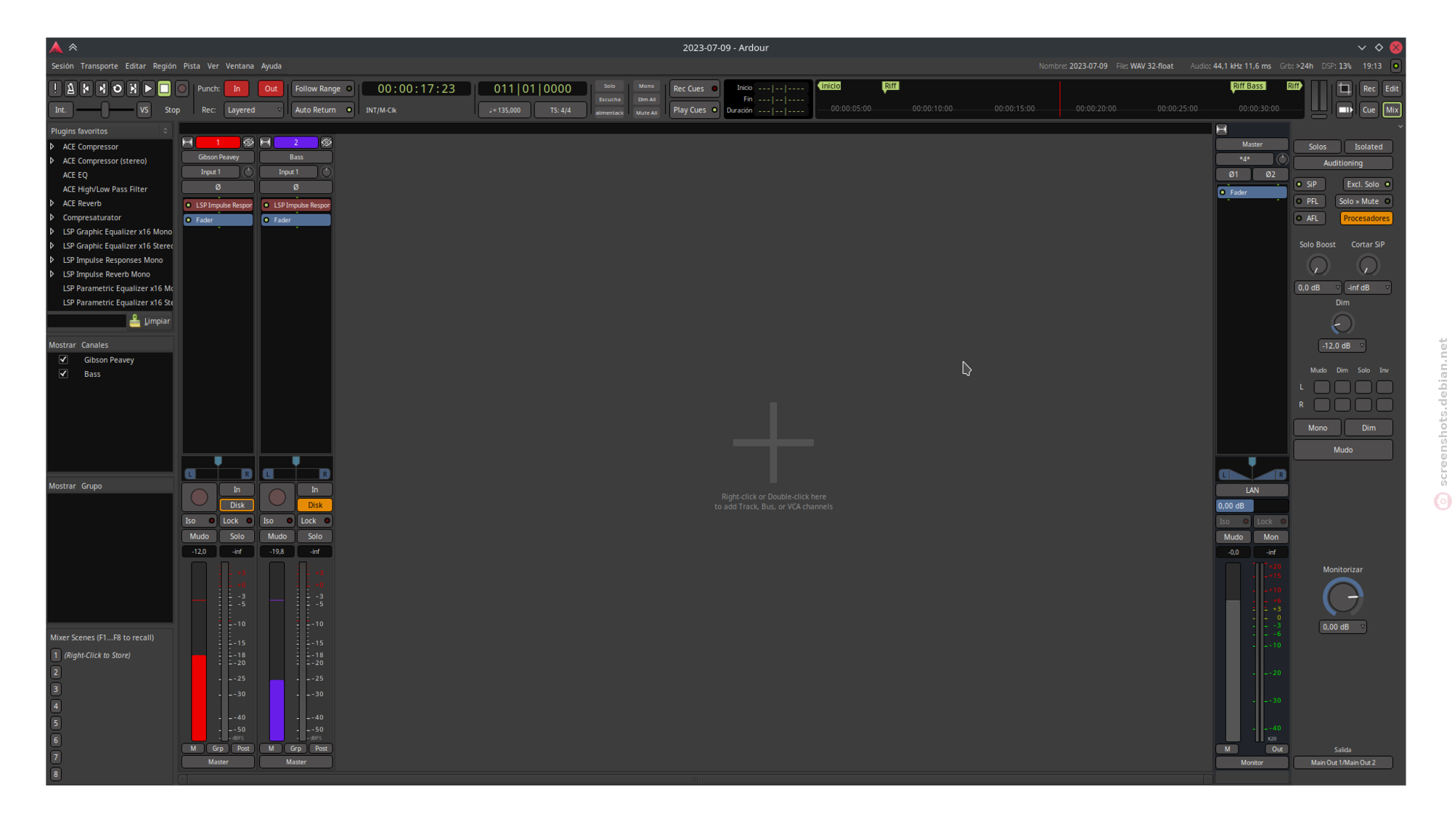Open the Pista menu
1452x840 pixels.
click(192, 66)
